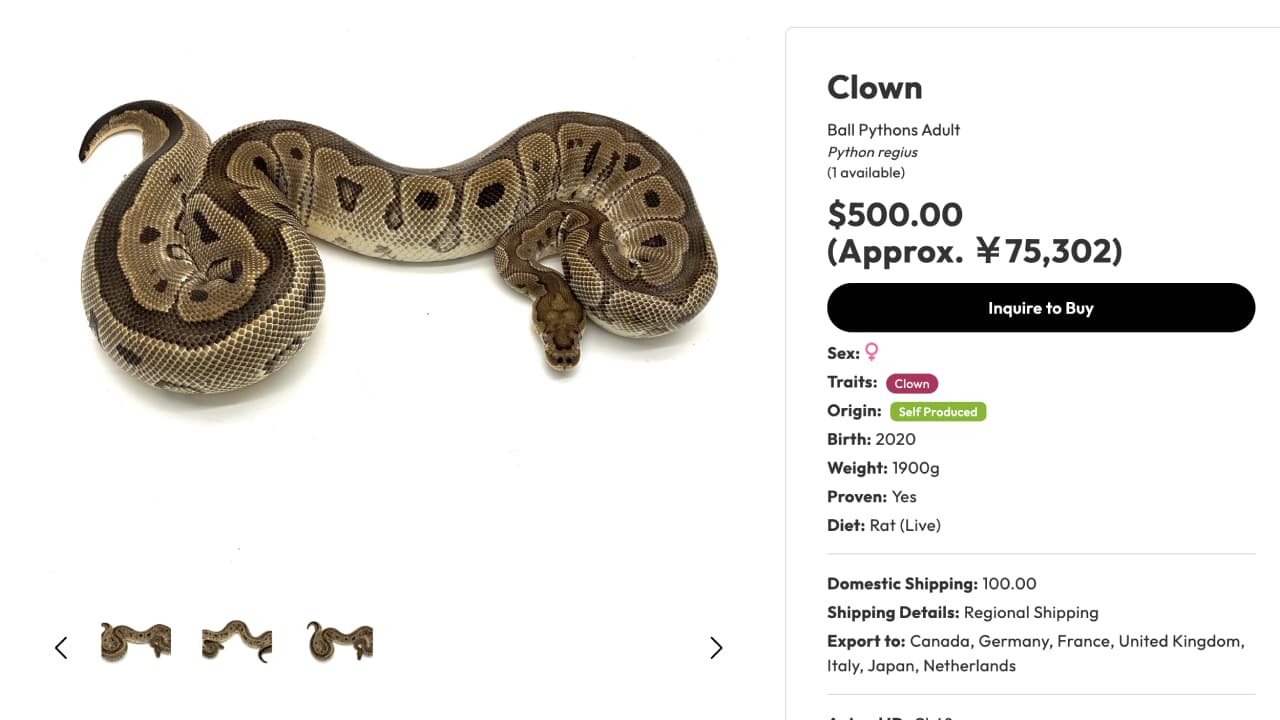This screenshot has height=720, width=1280.
Task: Click the approximate yen price
Action: 975,251
